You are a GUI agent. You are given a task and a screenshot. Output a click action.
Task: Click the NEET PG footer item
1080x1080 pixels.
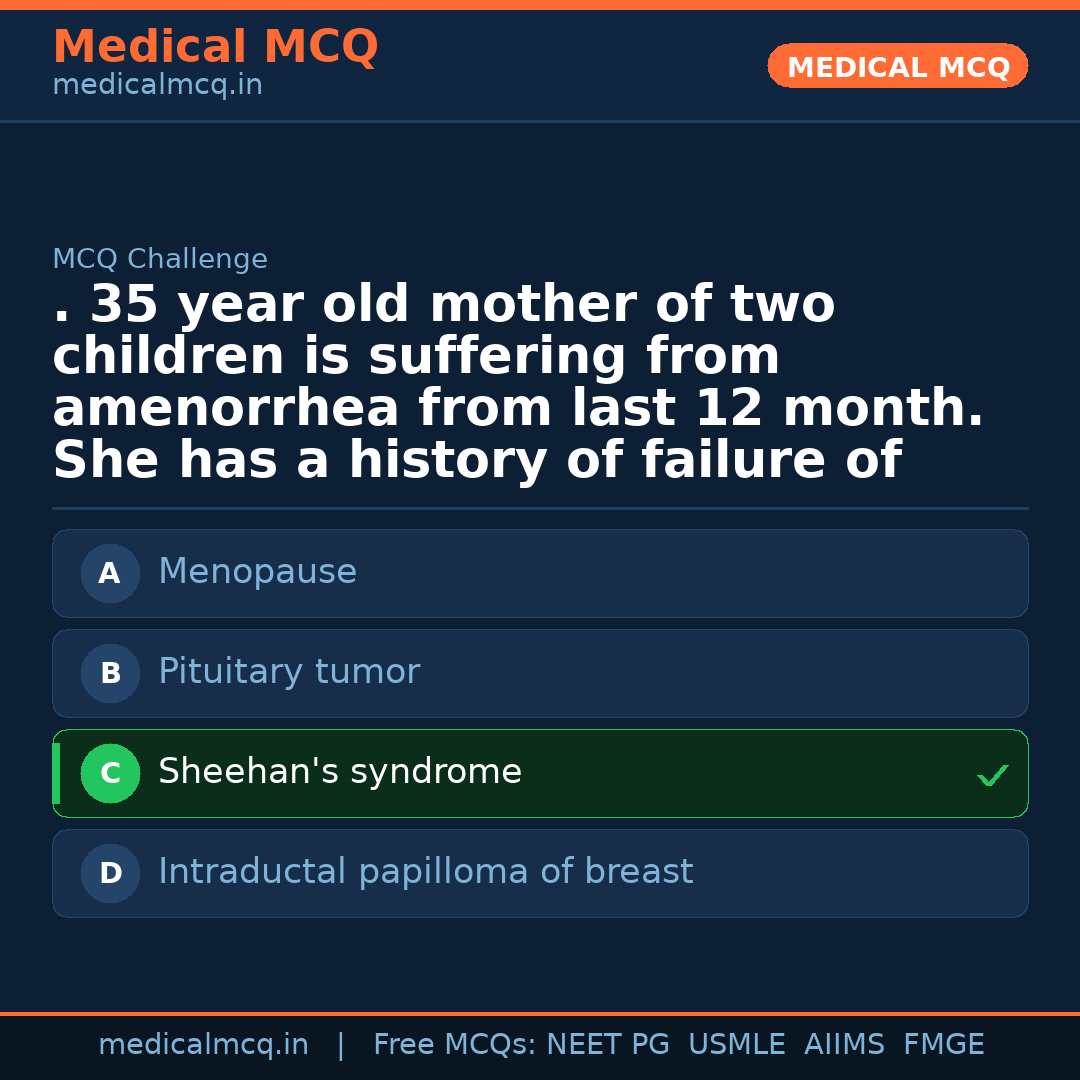coord(607,1043)
